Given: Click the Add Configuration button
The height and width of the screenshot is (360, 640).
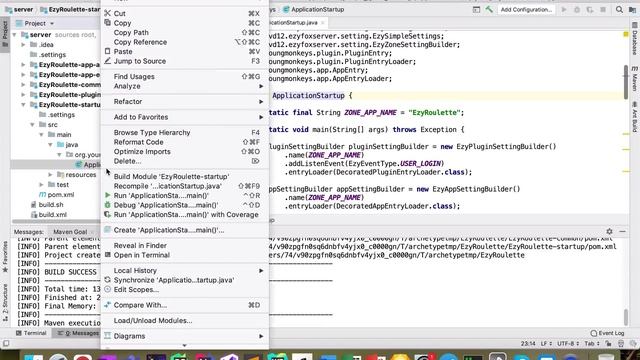Looking at the screenshot, I should (526, 9).
